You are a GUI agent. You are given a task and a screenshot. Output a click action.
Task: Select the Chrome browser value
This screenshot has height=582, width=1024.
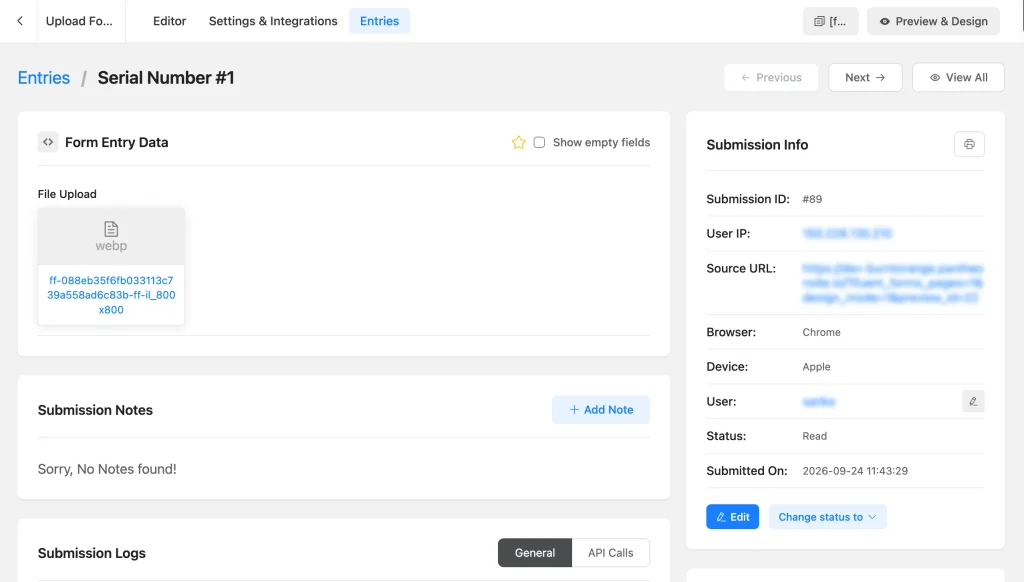point(822,332)
